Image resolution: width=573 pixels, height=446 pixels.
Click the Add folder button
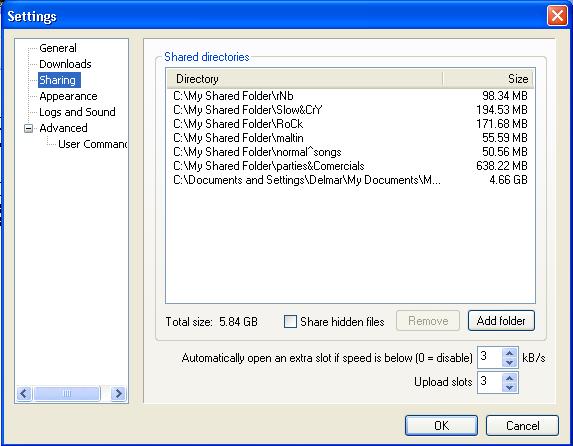click(x=501, y=321)
